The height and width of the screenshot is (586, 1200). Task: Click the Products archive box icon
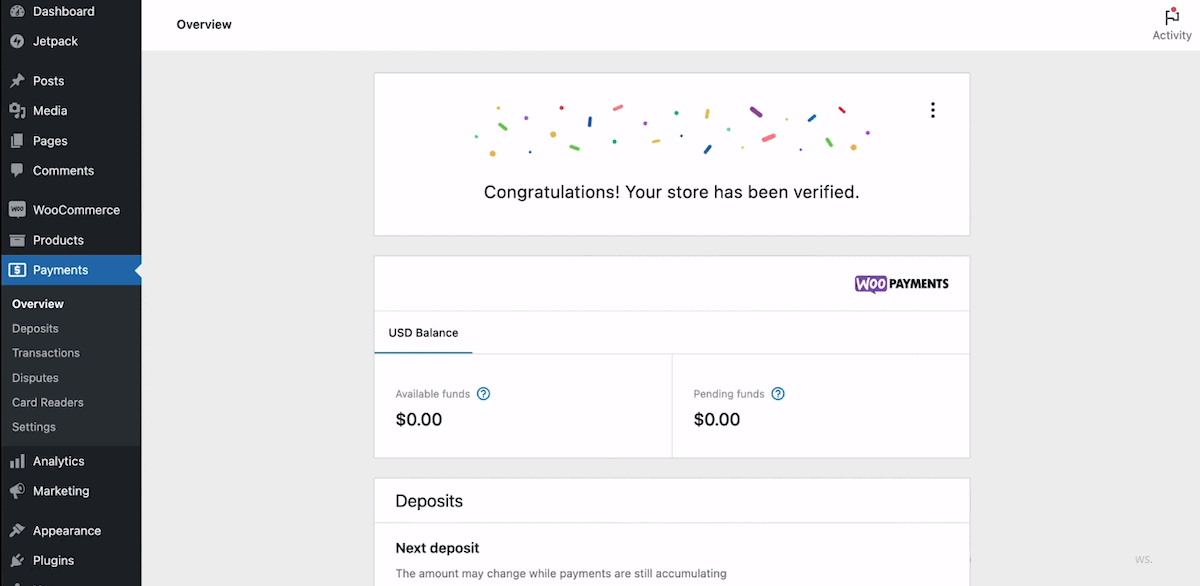point(17,240)
